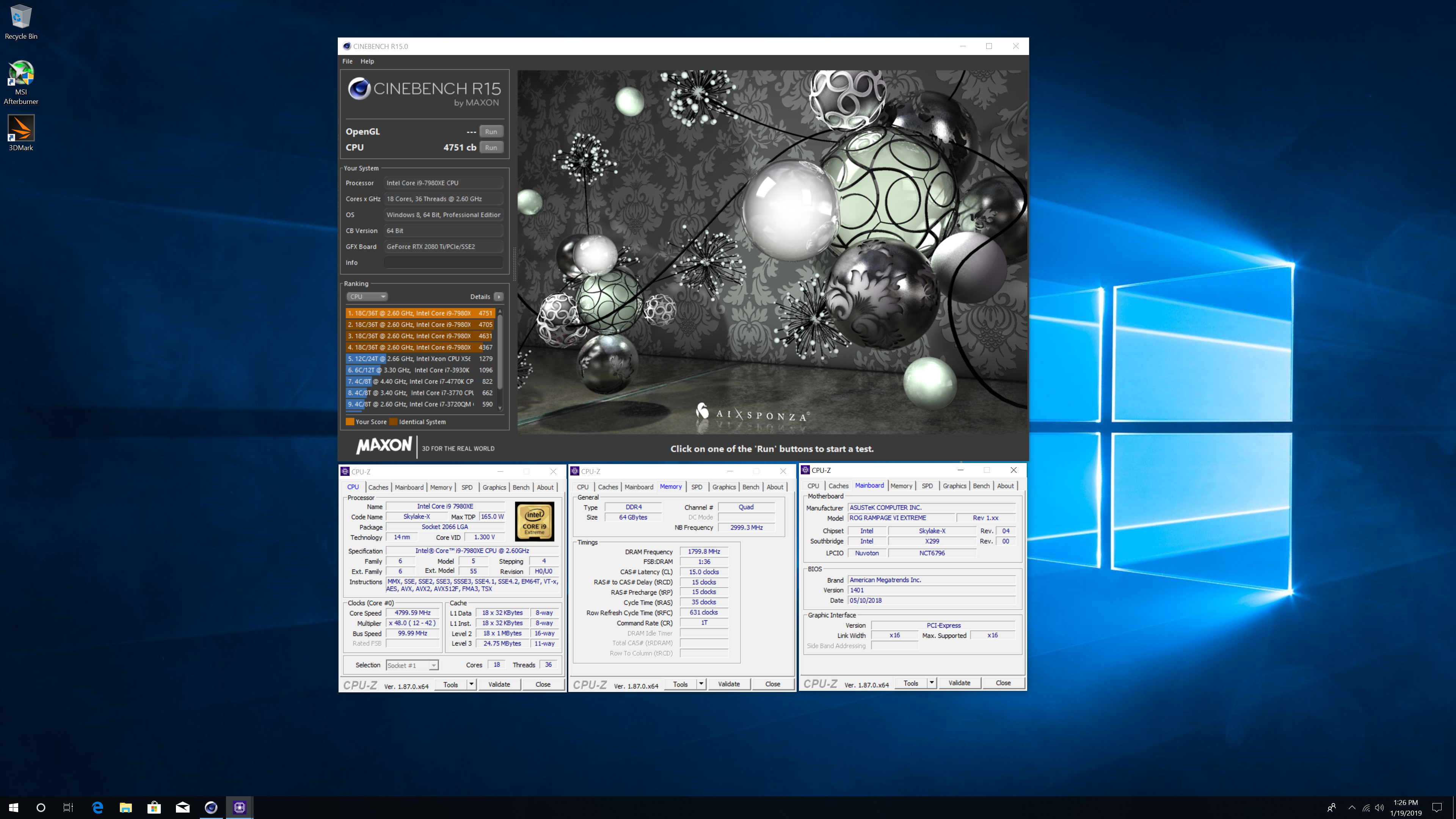Click Close button in CPU-Z Mainboard window
The width and height of the screenshot is (1456, 819).
click(x=1003, y=683)
